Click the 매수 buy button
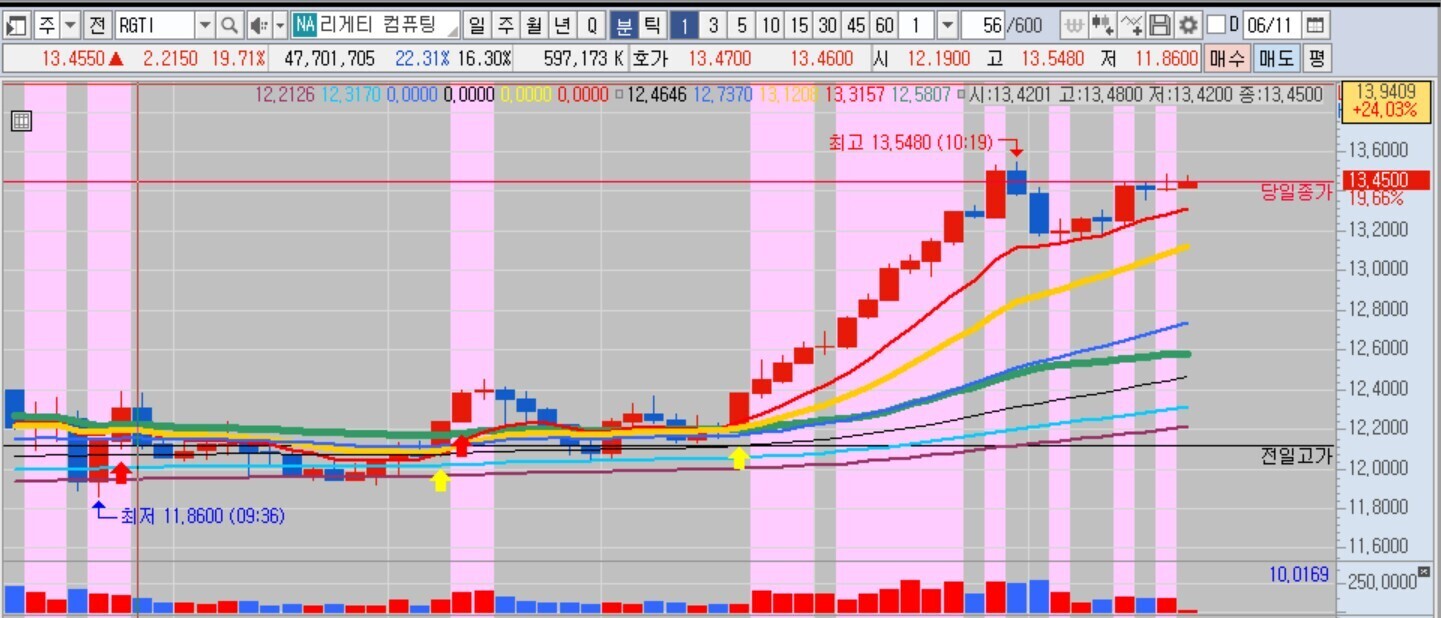Image resolution: width=1441 pixels, height=618 pixels. [x=1226, y=58]
